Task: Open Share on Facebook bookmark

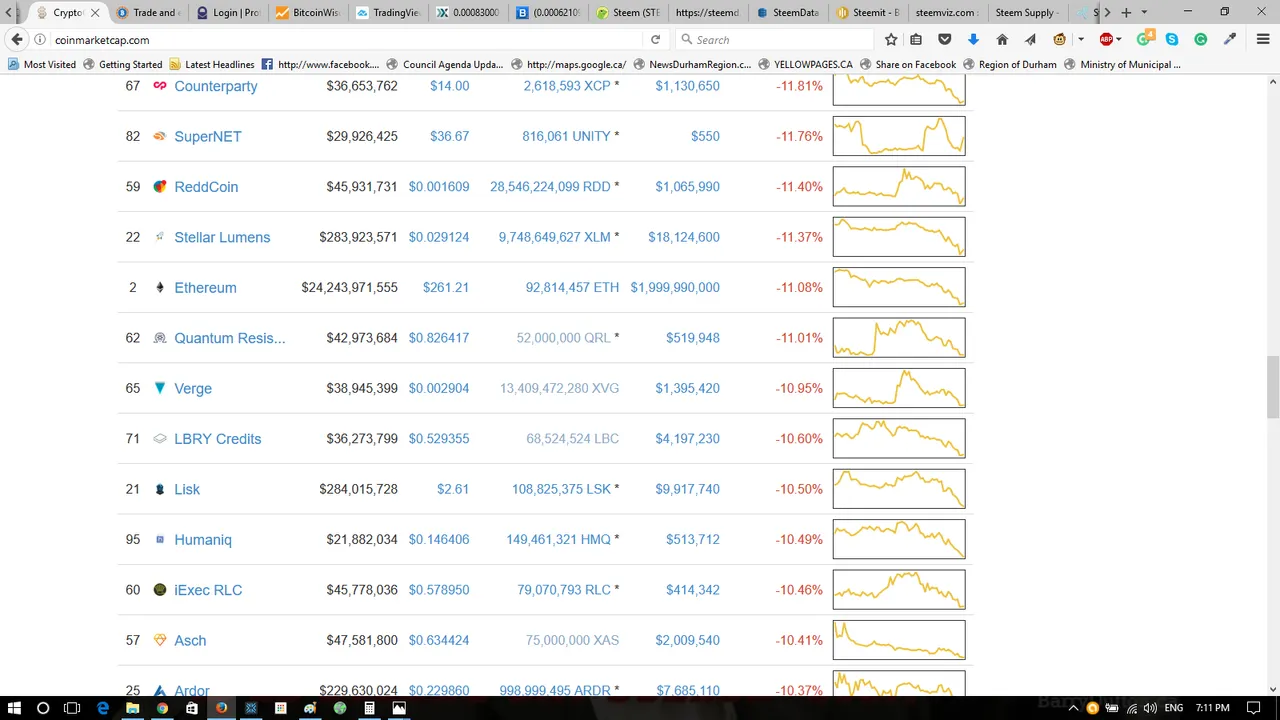Action: (x=908, y=64)
